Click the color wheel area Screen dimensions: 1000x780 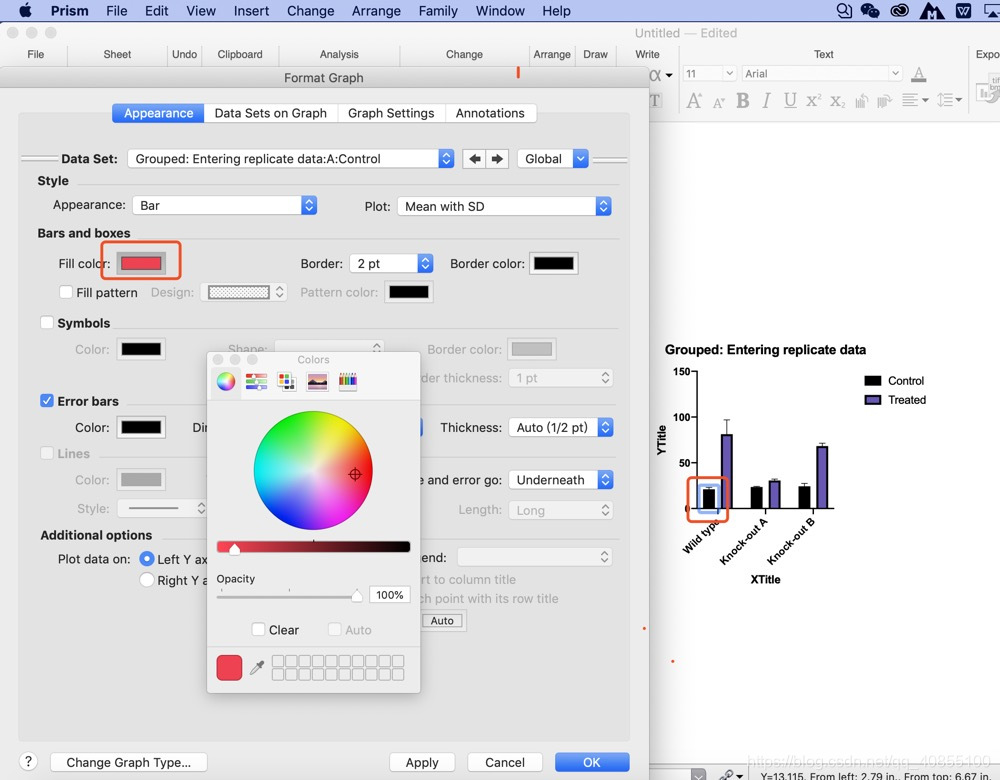pos(312,470)
